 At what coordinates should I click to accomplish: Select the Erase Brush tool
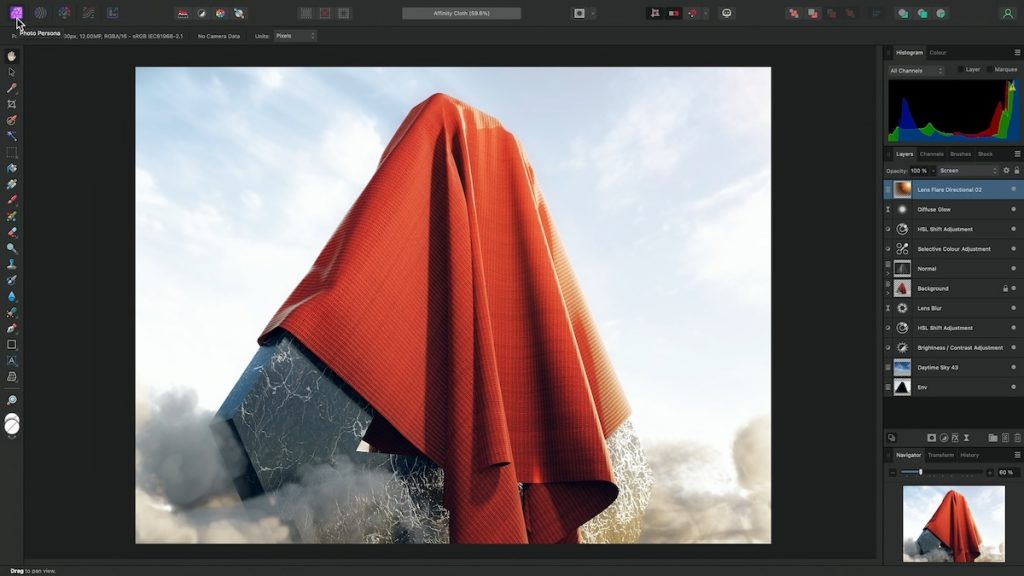click(x=12, y=232)
